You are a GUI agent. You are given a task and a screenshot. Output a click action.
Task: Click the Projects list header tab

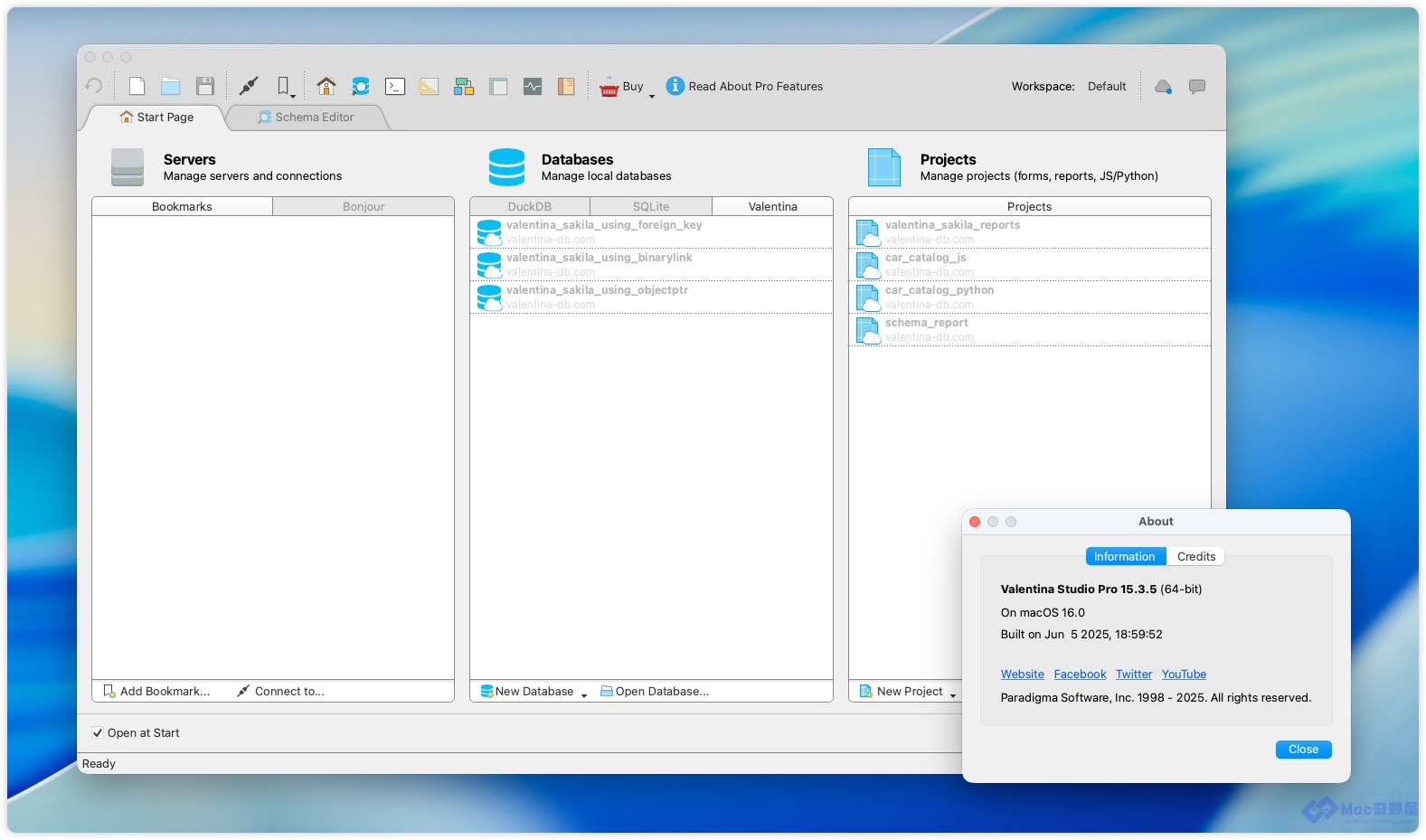1029,206
